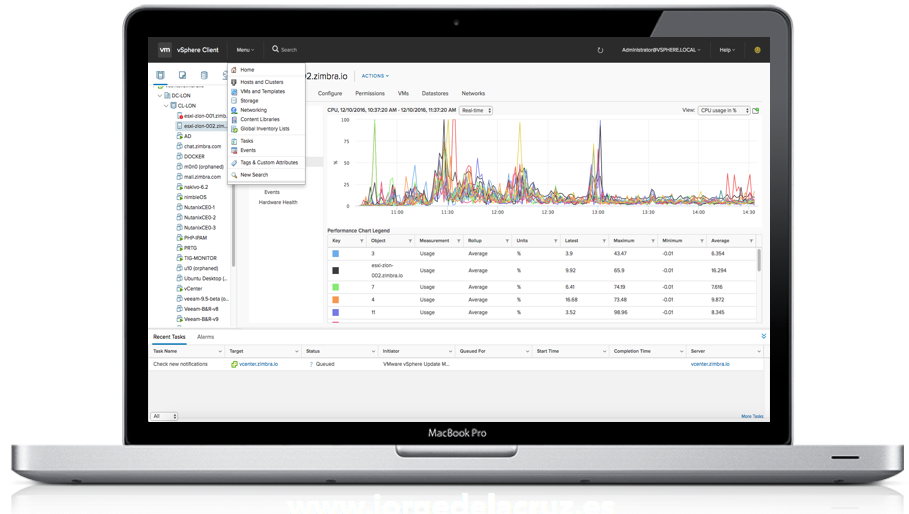
Task: Open the Storage inventory tab icon
Action: click(x=204, y=75)
